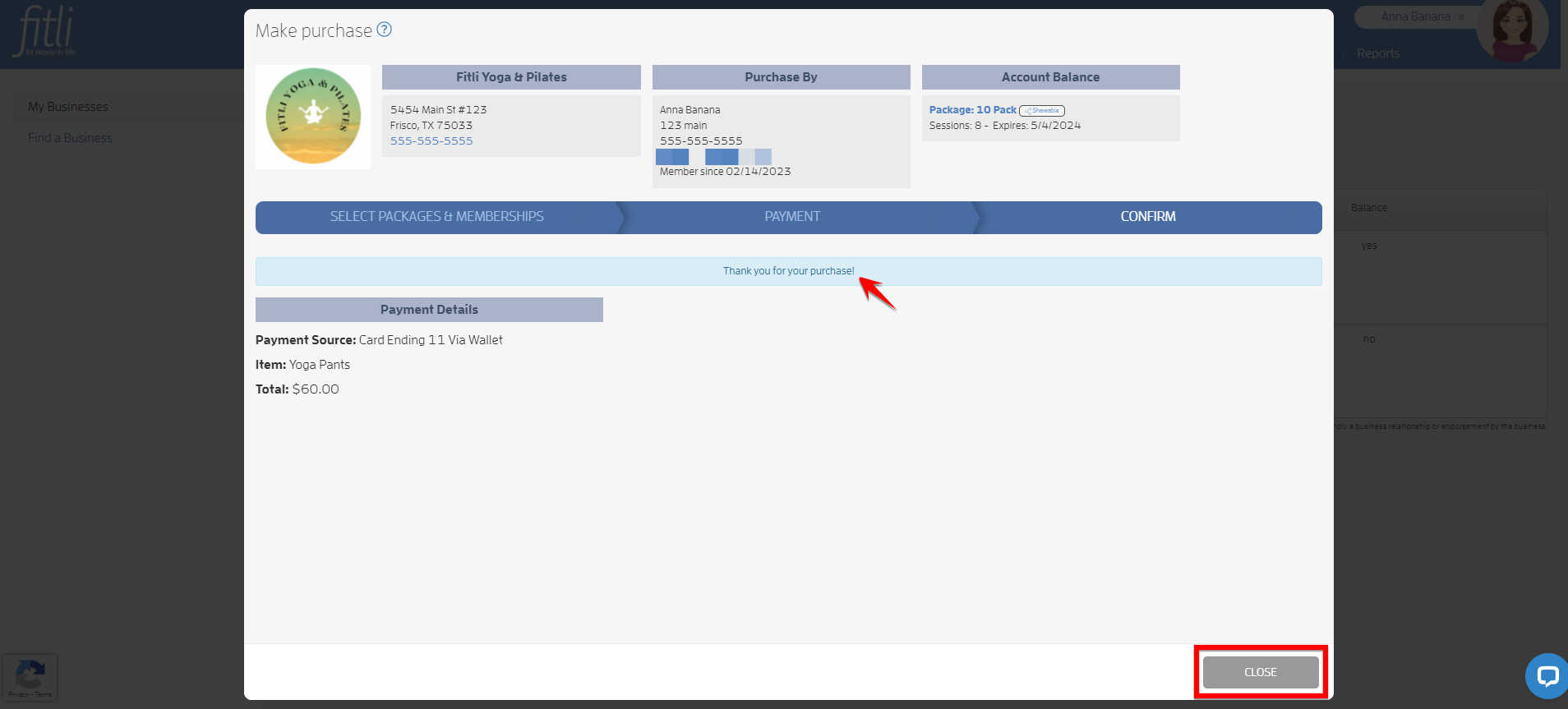This screenshot has height=709, width=1568.
Task: Click the 5454 Main St #123 address
Action: point(439,110)
